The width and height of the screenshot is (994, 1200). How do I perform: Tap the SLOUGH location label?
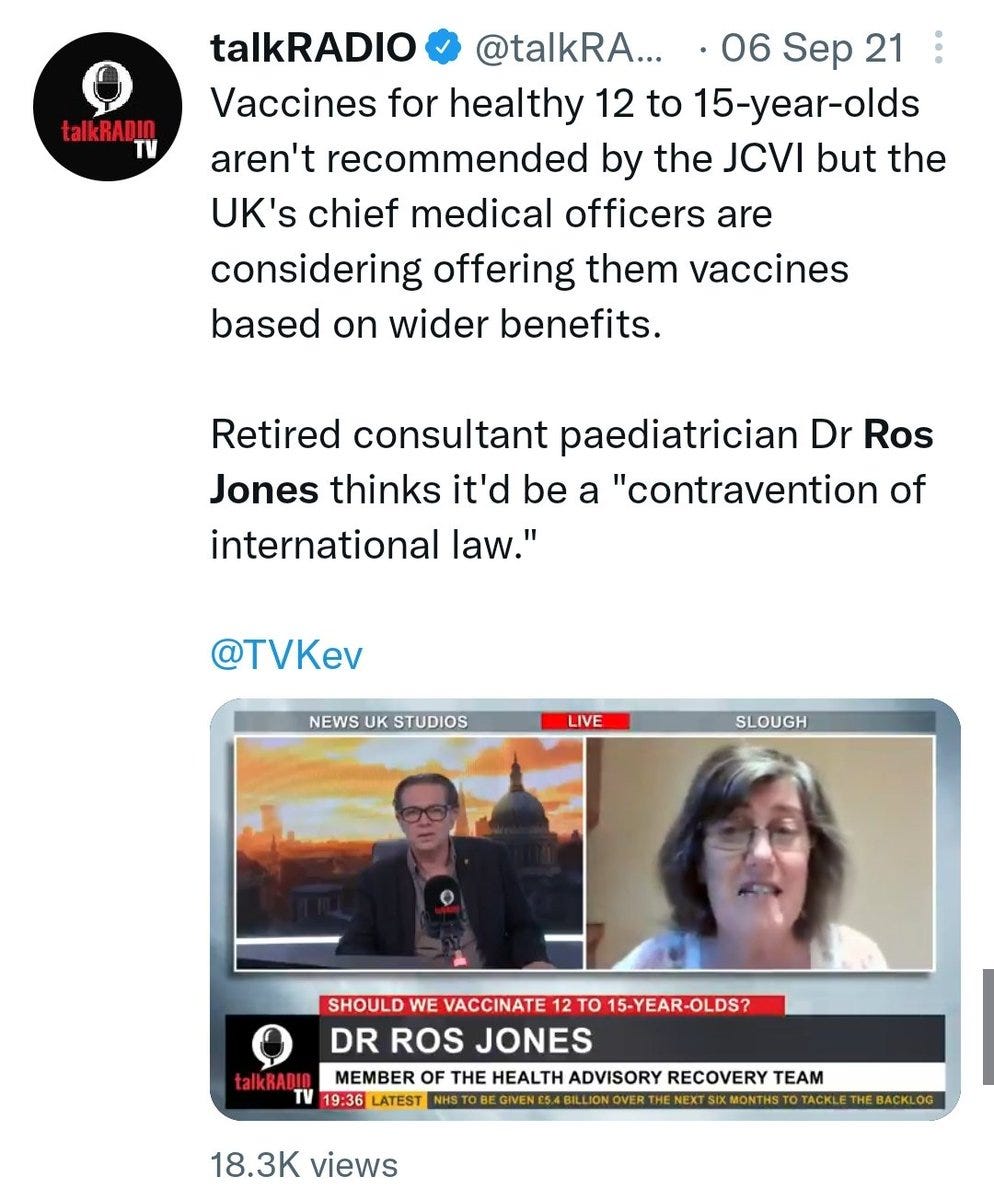(771, 721)
